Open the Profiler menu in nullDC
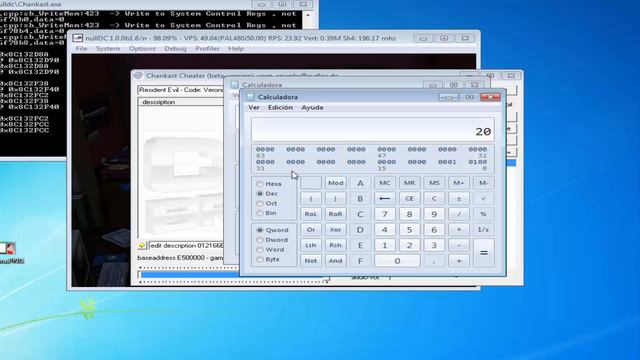Image resolution: width=640 pixels, height=360 pixels. [207, 49]
